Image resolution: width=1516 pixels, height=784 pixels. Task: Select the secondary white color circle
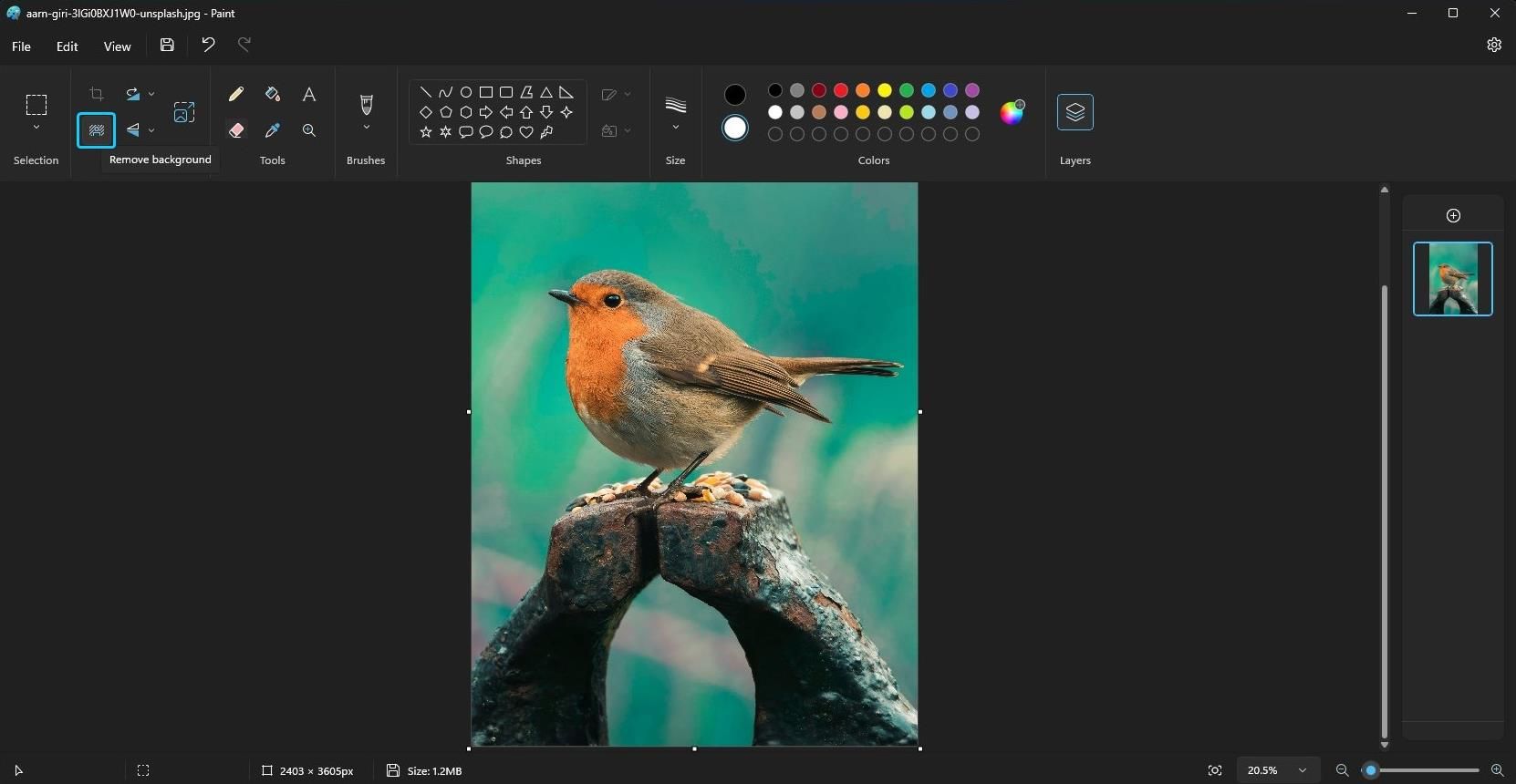[734, 129]
